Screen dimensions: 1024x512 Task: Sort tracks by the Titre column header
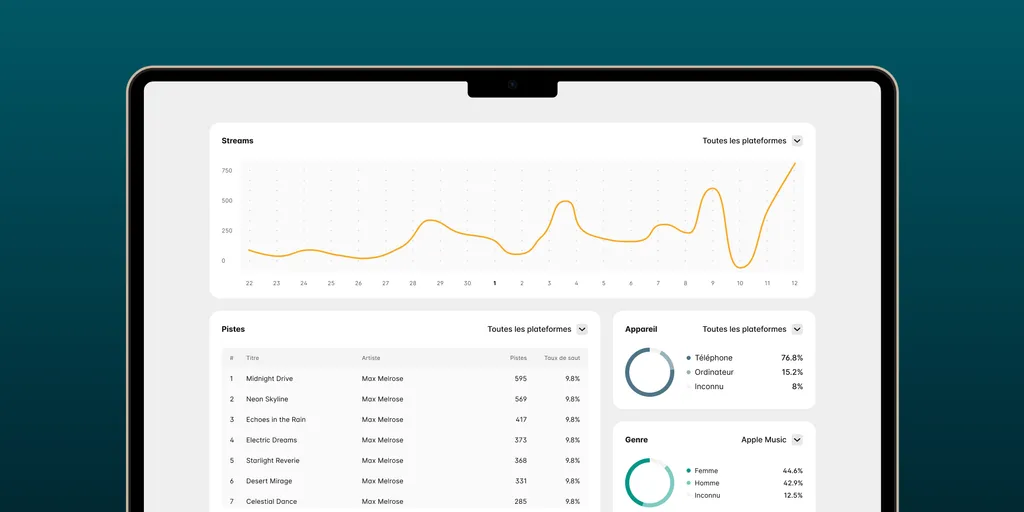click(252, 358)
